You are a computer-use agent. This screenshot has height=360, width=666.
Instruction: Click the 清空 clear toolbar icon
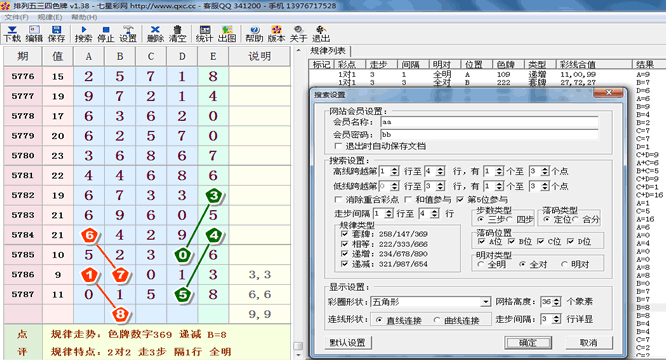pos(178,34)
